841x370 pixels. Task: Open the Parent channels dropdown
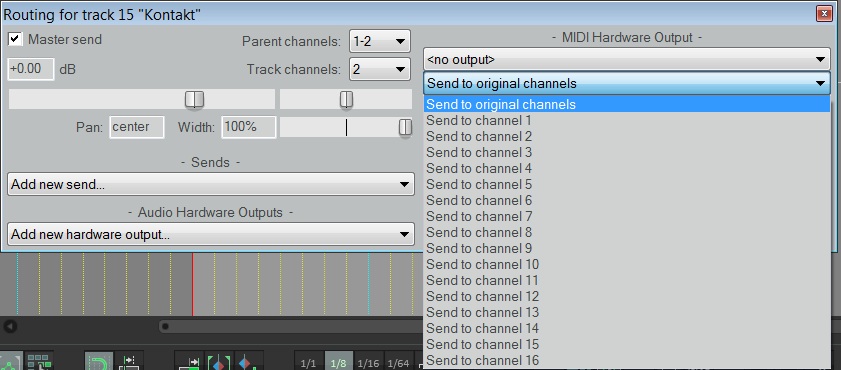pos(380,41)
